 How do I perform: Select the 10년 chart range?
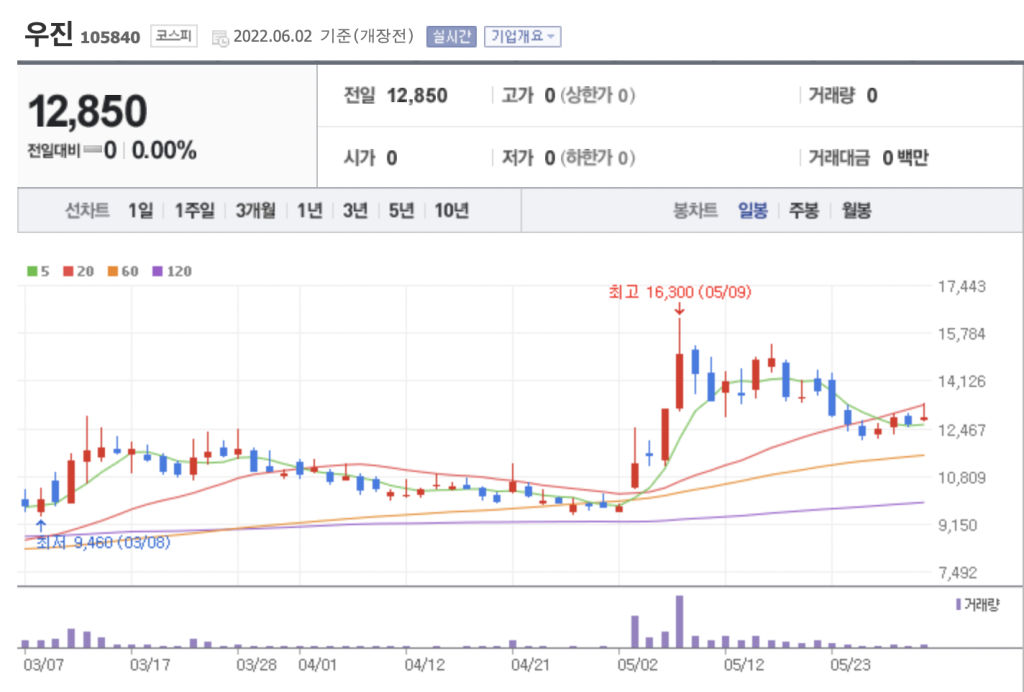[451, 211]
